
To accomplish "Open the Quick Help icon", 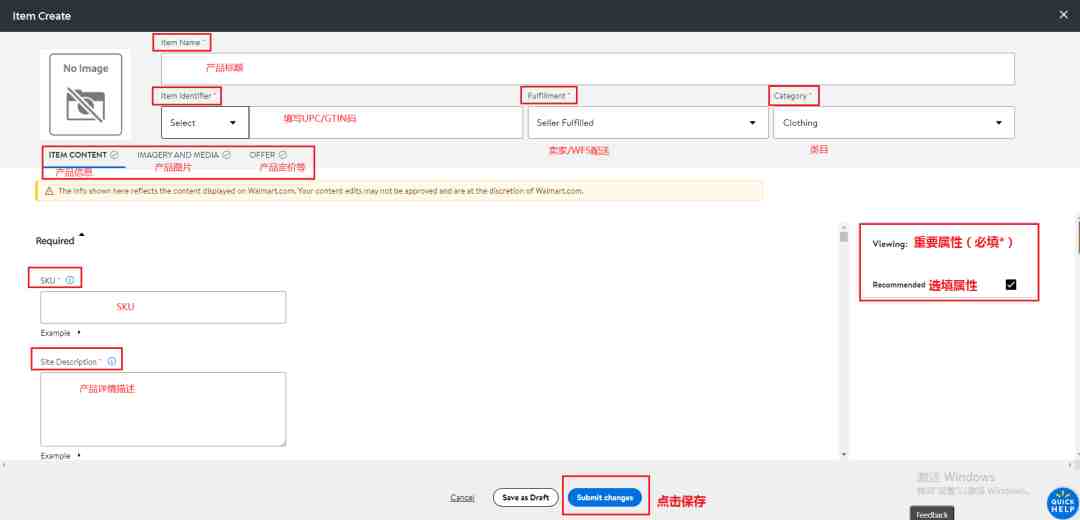I will pos(1062,503).
